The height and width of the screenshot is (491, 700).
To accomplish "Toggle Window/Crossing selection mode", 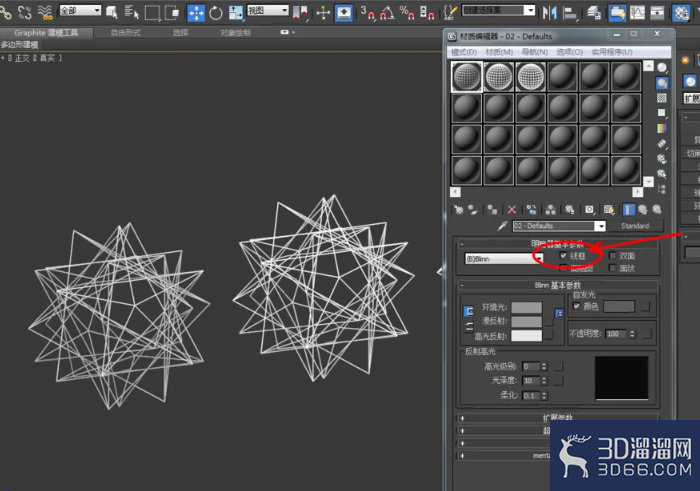I will click(x=171, y=12).
